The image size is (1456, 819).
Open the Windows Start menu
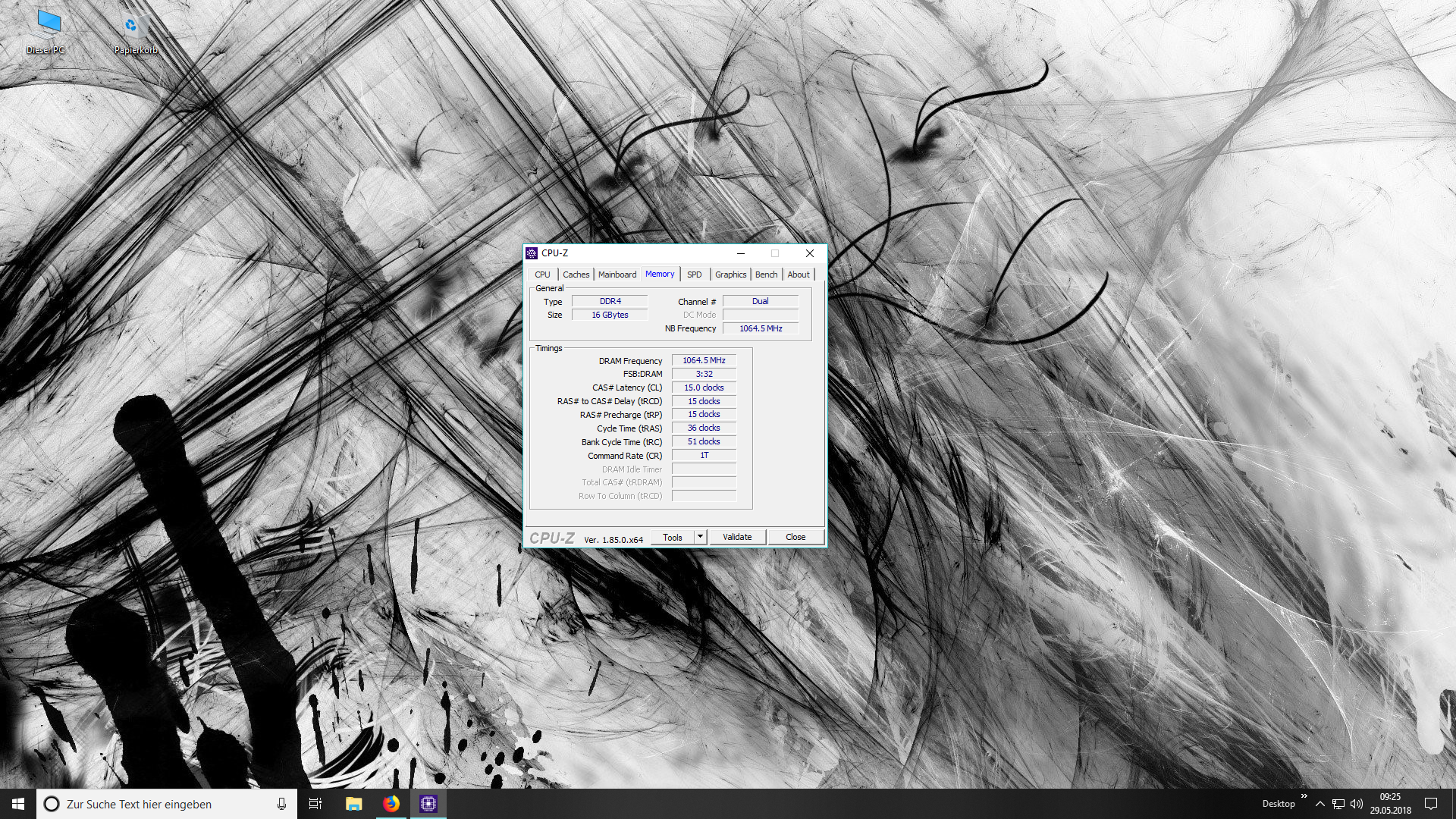[16, 803]
